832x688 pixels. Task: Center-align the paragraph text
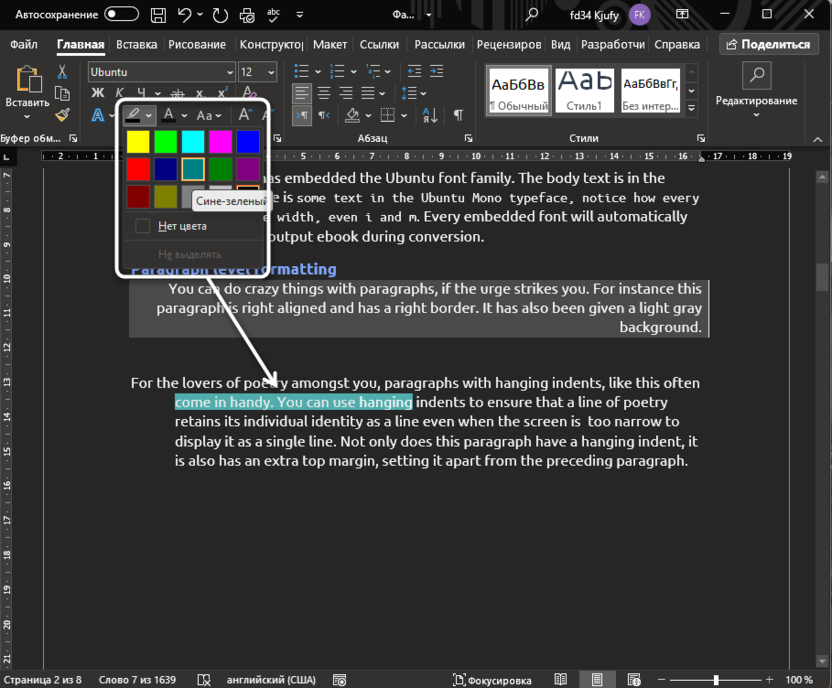click(324, 92)
